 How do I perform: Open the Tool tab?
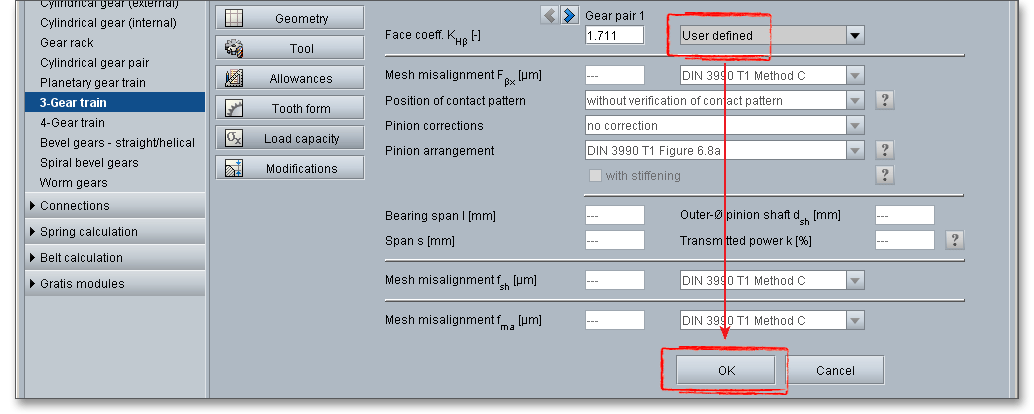[289, 48]
